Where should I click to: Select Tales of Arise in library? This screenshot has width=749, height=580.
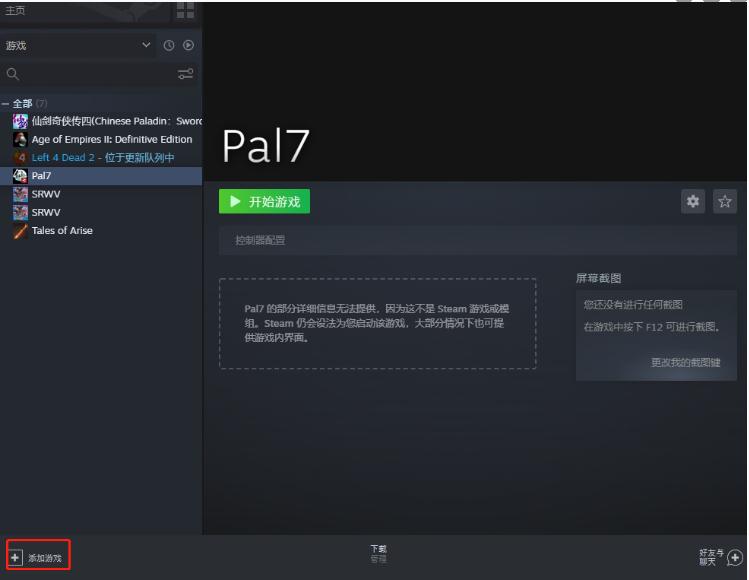[101, 230]
